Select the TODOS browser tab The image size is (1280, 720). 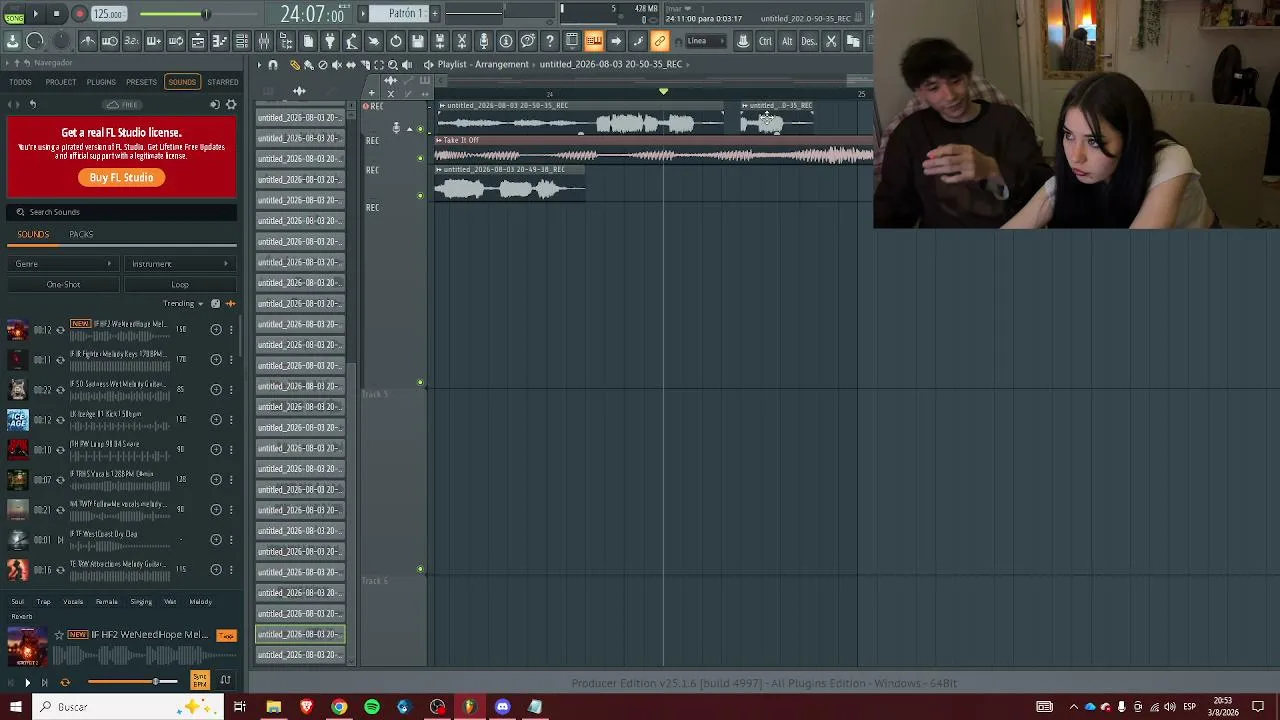click(x=20, y=82)
